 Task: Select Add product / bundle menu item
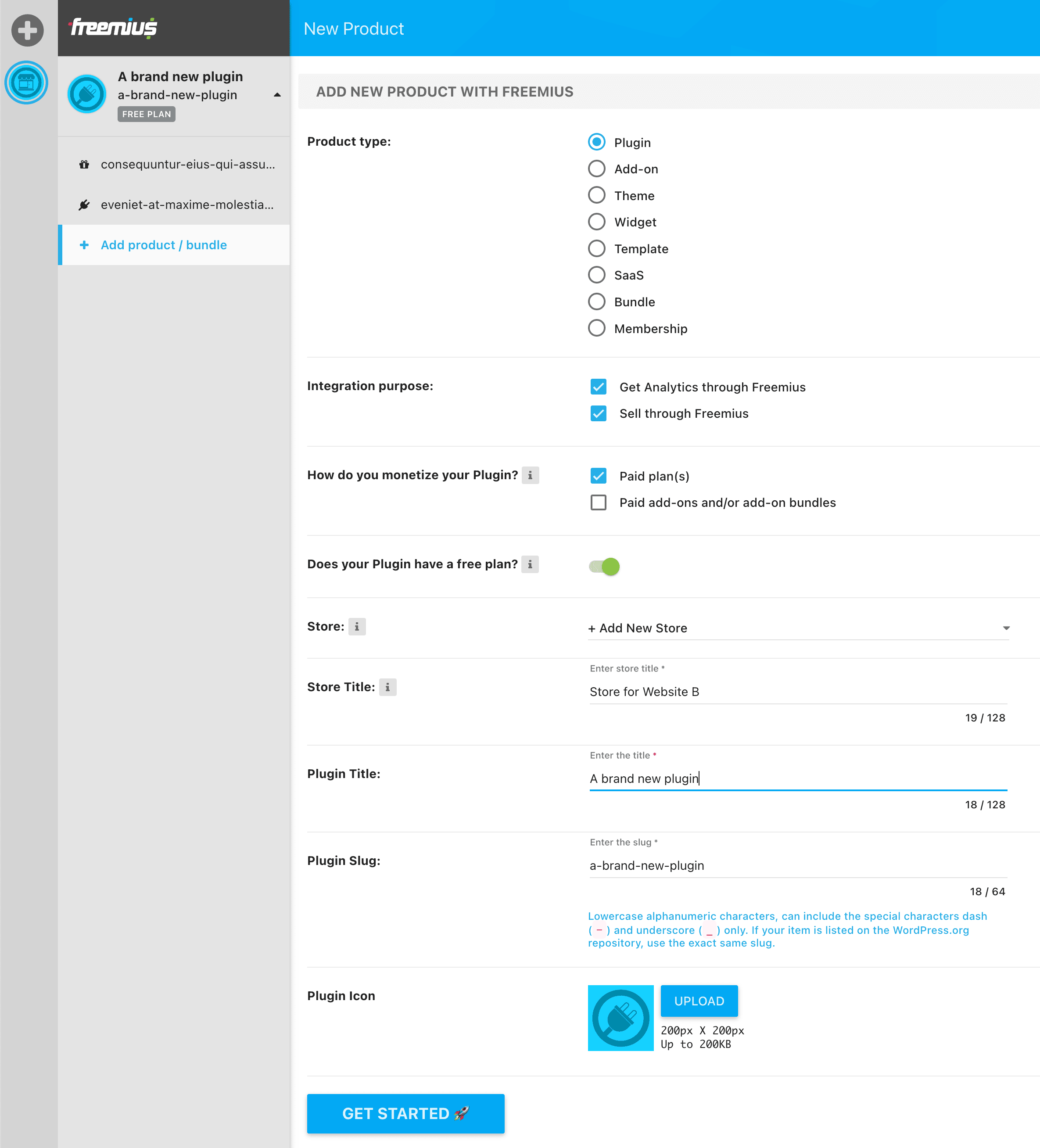174,245
